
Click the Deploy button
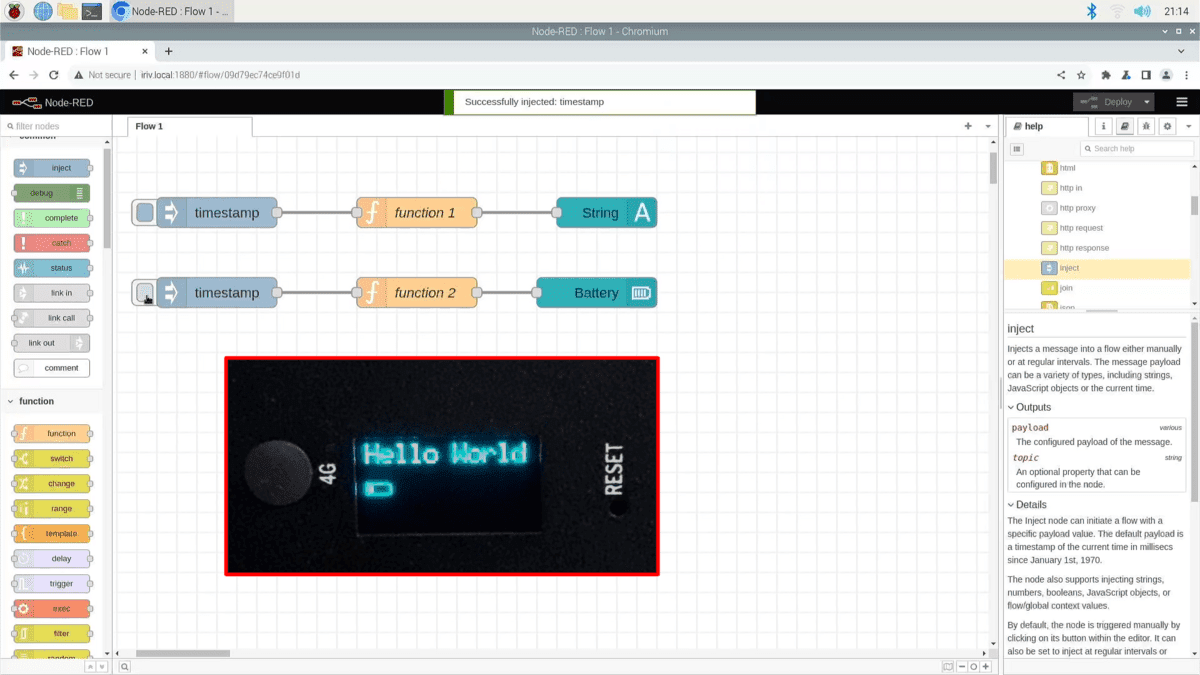coord(1112,101)
